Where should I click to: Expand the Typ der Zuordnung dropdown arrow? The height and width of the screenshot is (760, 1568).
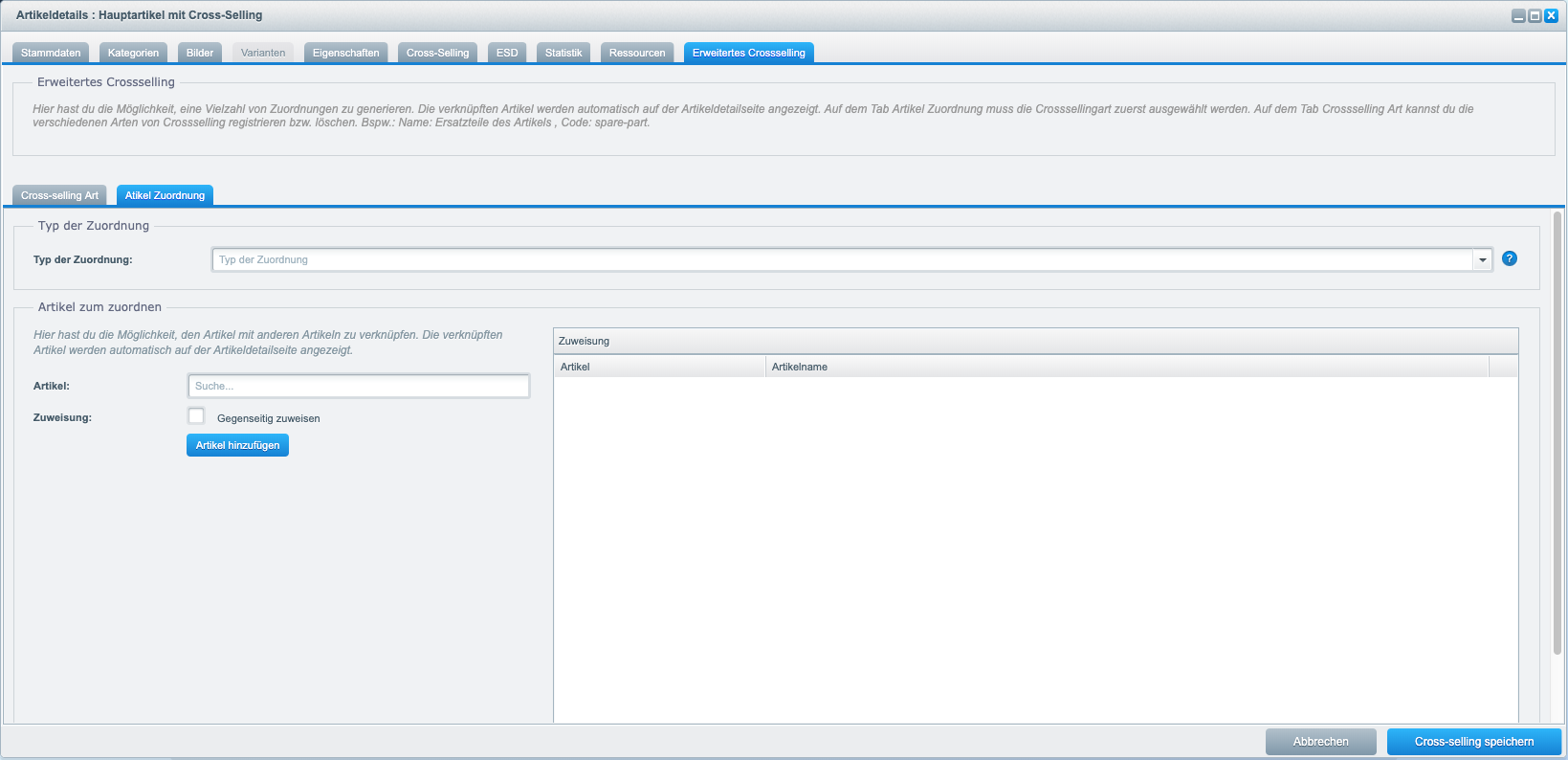tap(1483, 259)
